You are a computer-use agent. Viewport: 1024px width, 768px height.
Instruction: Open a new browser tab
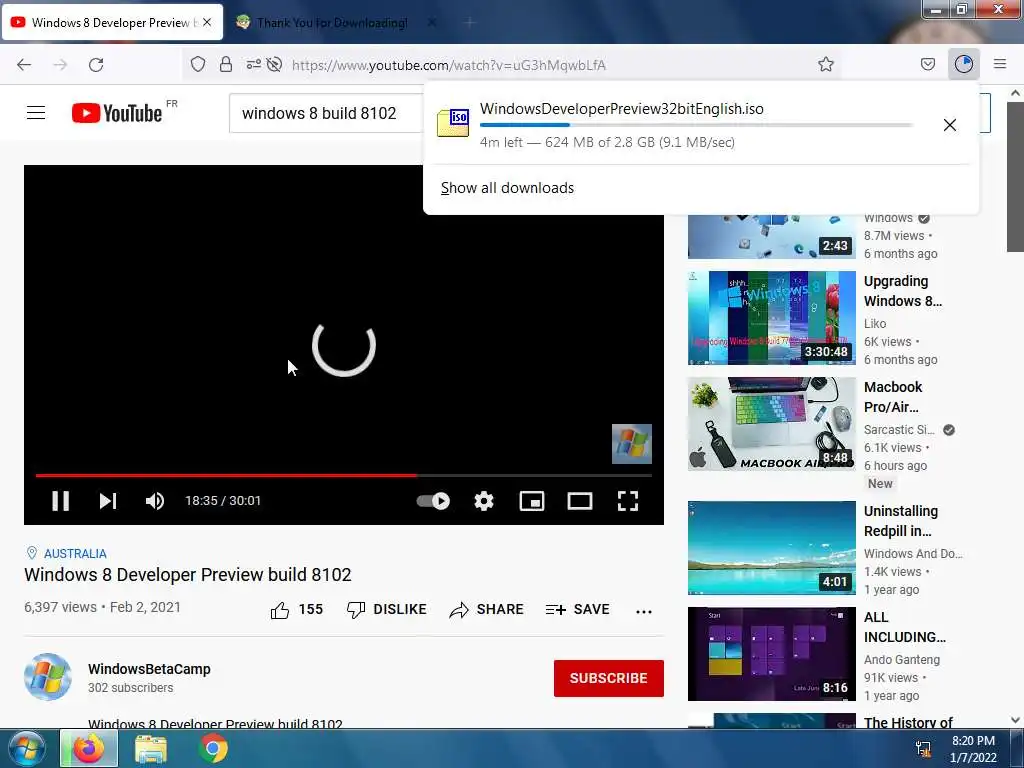pyautogui.click(x=470, y=23)
